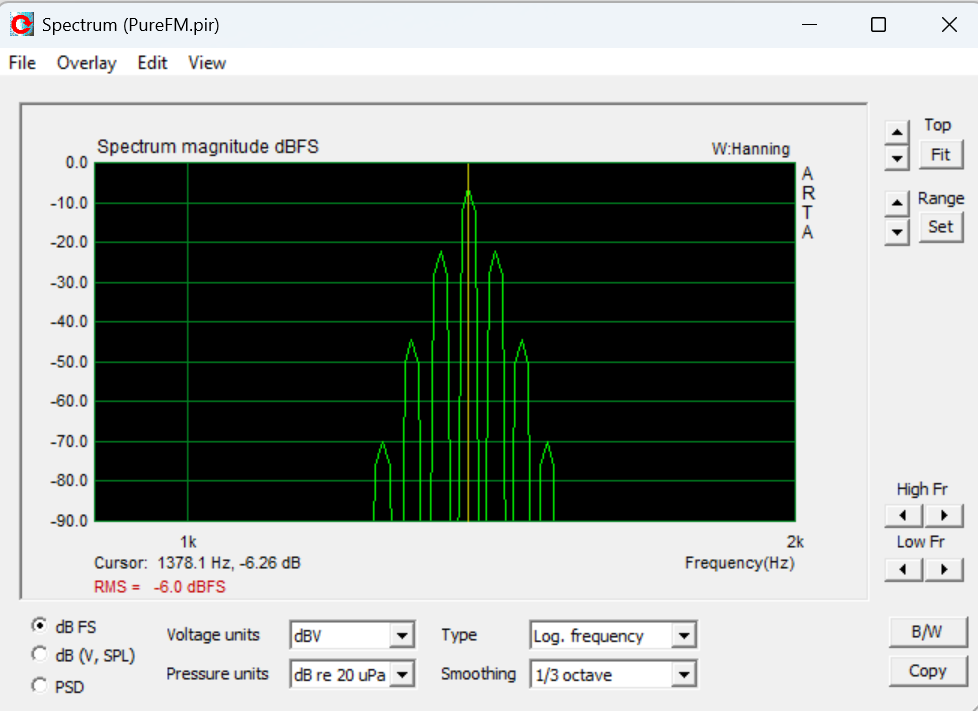Select the PSD radio button
This screenshot has width=978, height=711.
[39, 685]
